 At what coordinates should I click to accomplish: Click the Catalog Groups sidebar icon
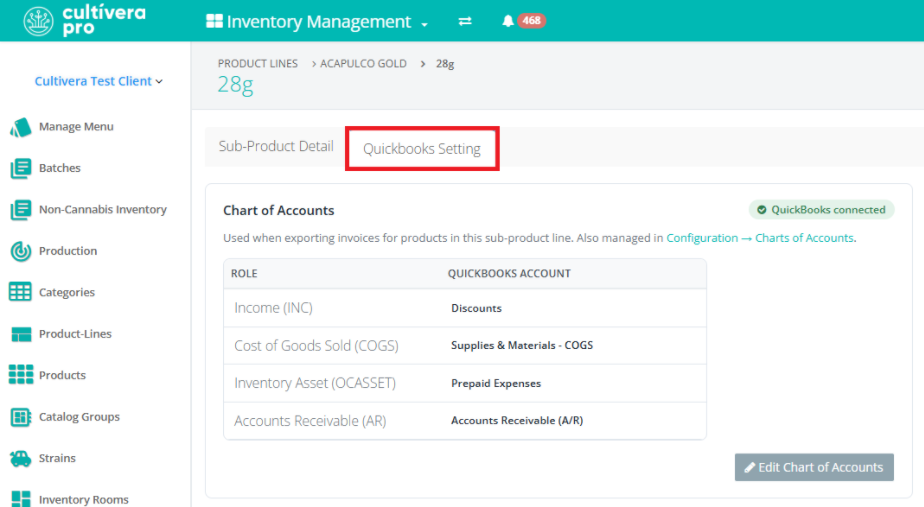pos(21,417)
